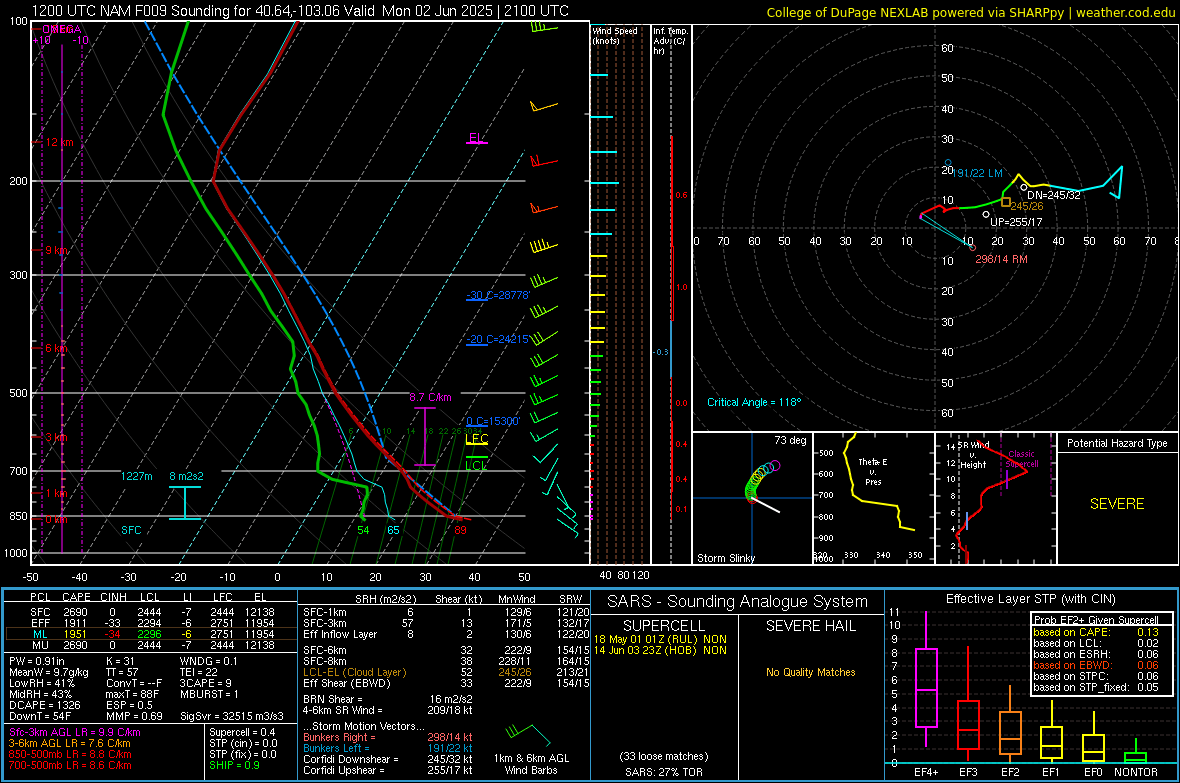Click the 'Critical Angle = 118°' text
The height and width of the screenshot is (783, 1180).
coord(754,402)
